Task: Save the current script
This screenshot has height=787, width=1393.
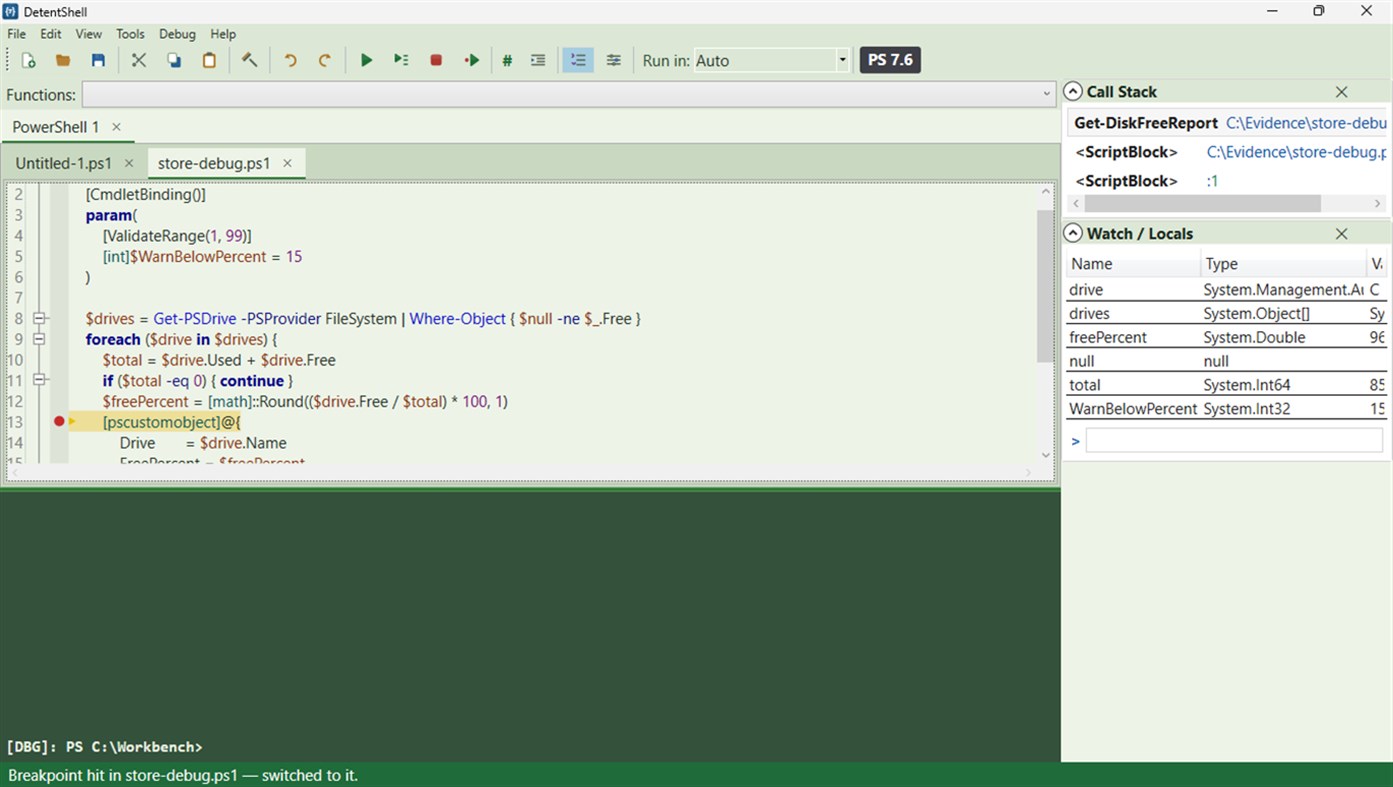Action: [x=98, y=60]
